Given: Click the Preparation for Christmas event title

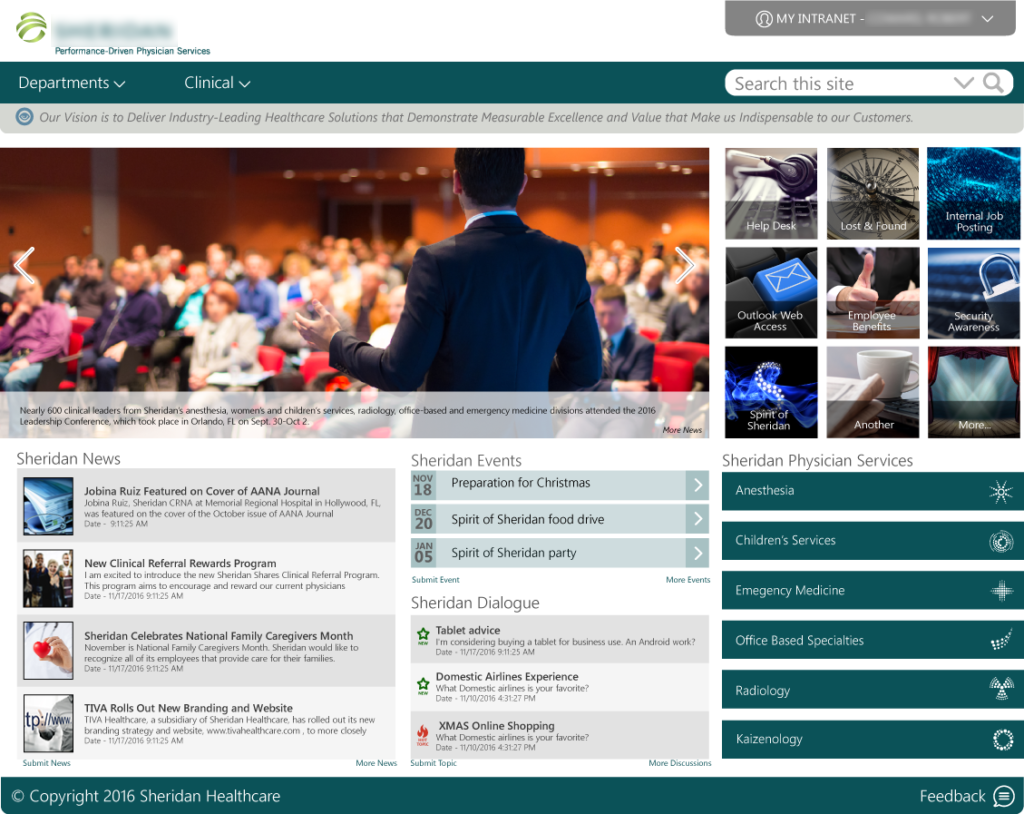Looking at the screenshot, I should tap(520, 483).
